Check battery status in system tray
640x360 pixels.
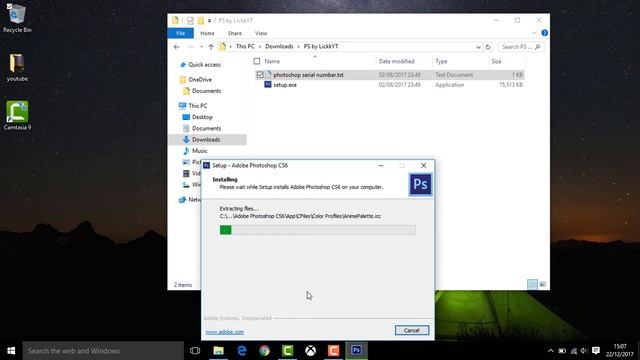tap(562, 351)
